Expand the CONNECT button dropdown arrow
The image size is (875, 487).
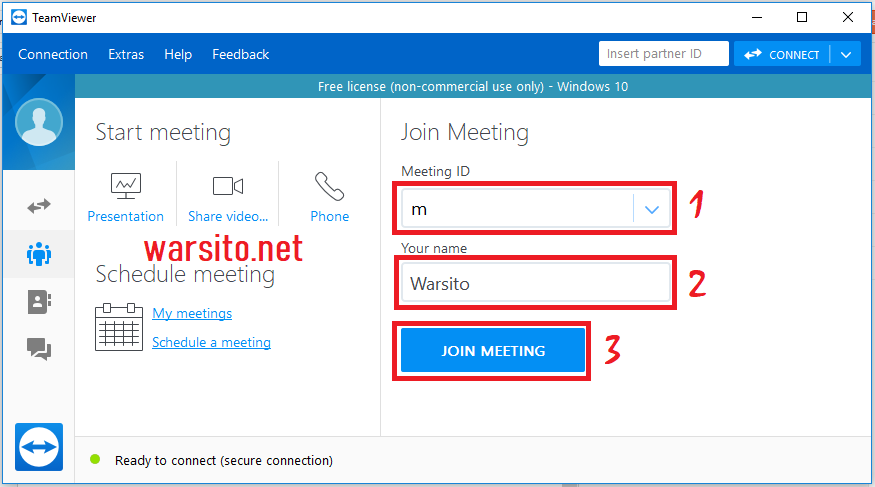coord(846,55)
